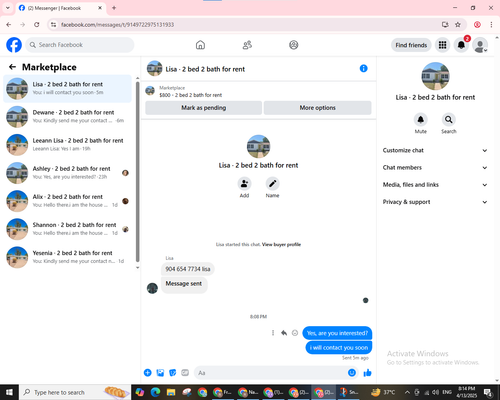React to 'Yes, are you interested?' message
This screenshot has width=500, height=400.
coord(295,333)
